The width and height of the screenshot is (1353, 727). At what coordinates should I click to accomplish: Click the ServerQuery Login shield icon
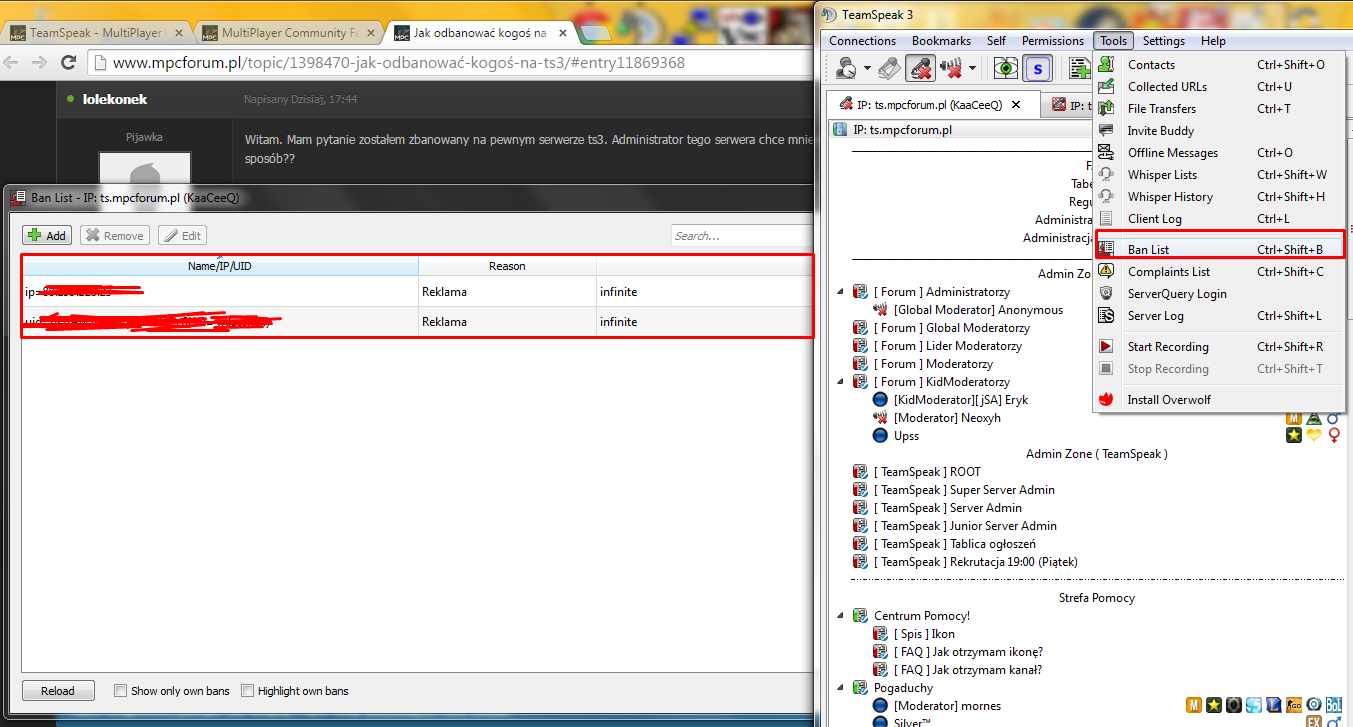click(1106, 293)
